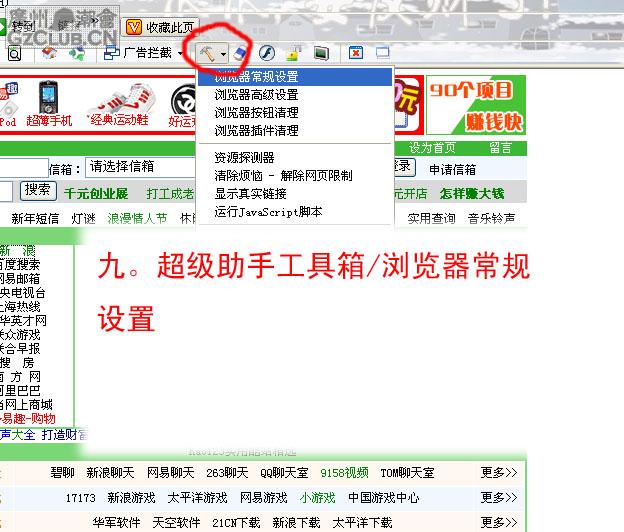Choose 运行JavaScript脚本 menu item

click(268, 212)
